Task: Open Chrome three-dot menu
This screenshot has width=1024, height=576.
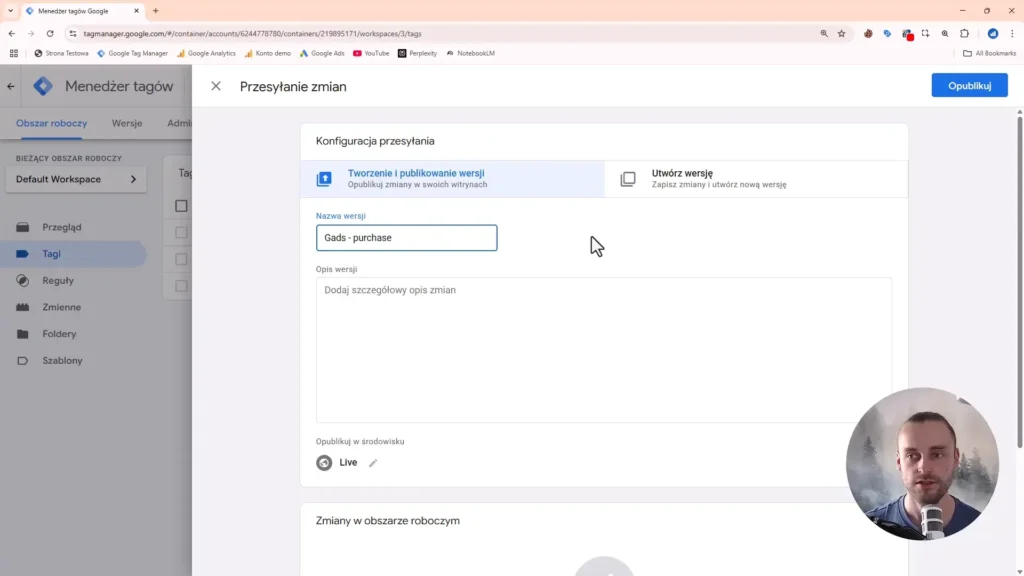Action: click(1012, 33)
